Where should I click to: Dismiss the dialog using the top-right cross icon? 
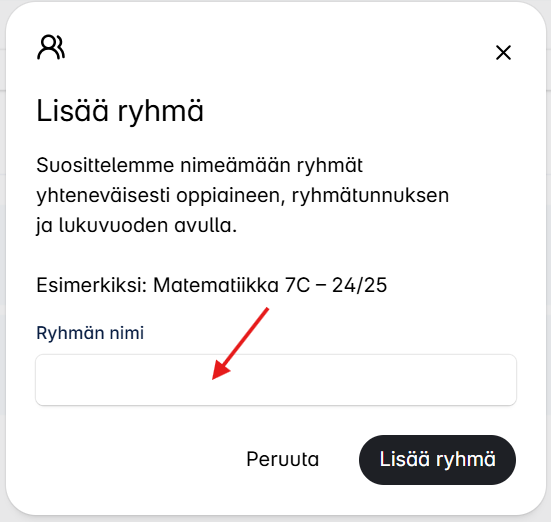point(503,53)
